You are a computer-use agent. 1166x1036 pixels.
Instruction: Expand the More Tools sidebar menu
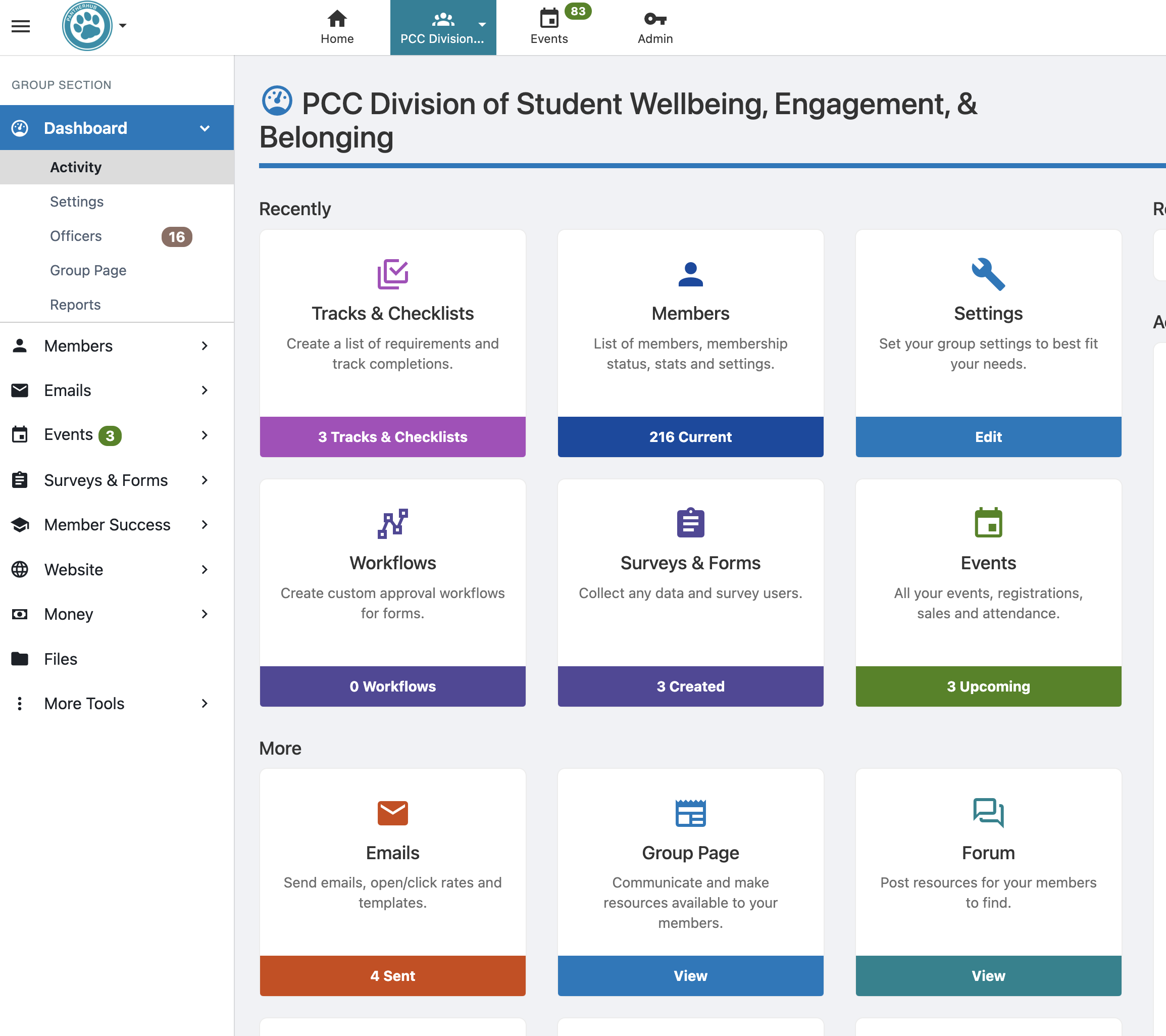coord(205,704)
